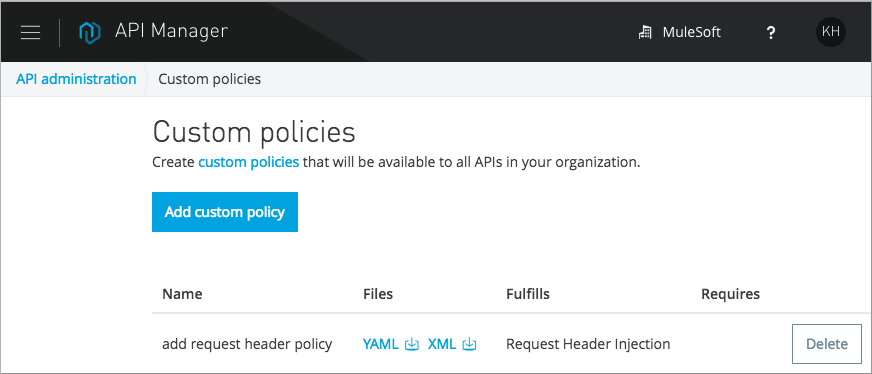Open the hamburger navigation menu

(x=30, y=32)
